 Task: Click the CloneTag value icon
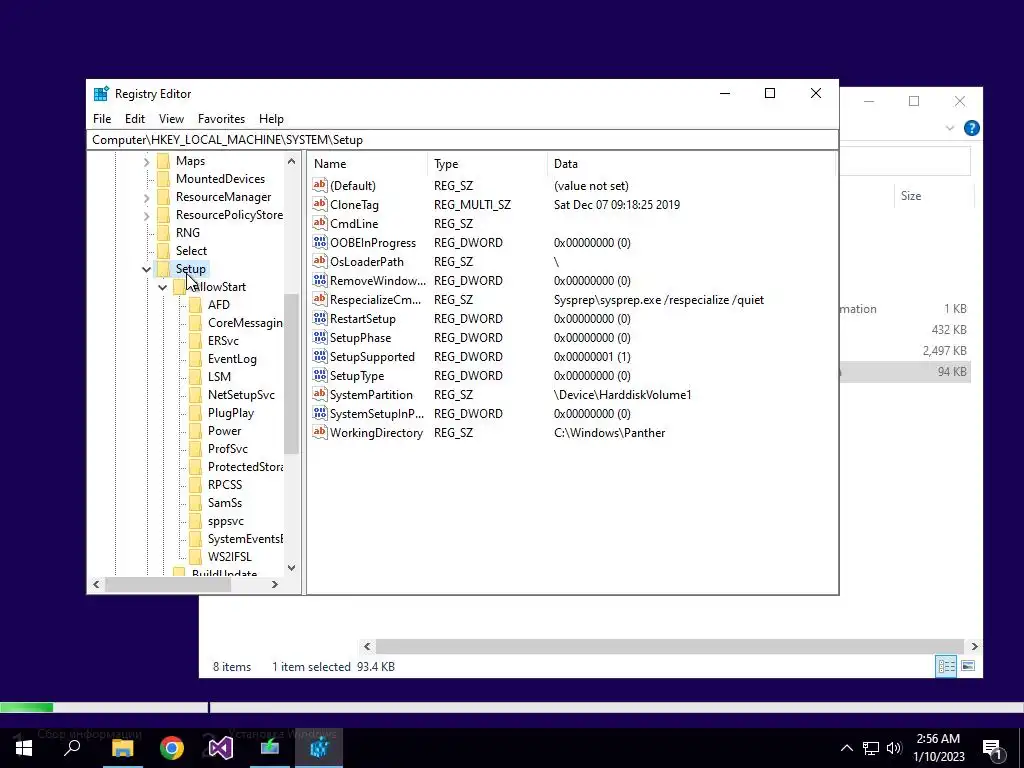(x=319, y=204)
